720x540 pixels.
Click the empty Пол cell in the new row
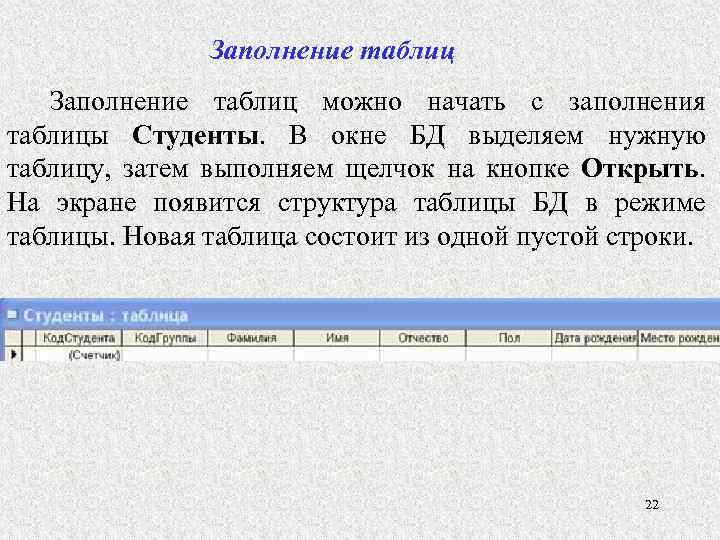508,354
